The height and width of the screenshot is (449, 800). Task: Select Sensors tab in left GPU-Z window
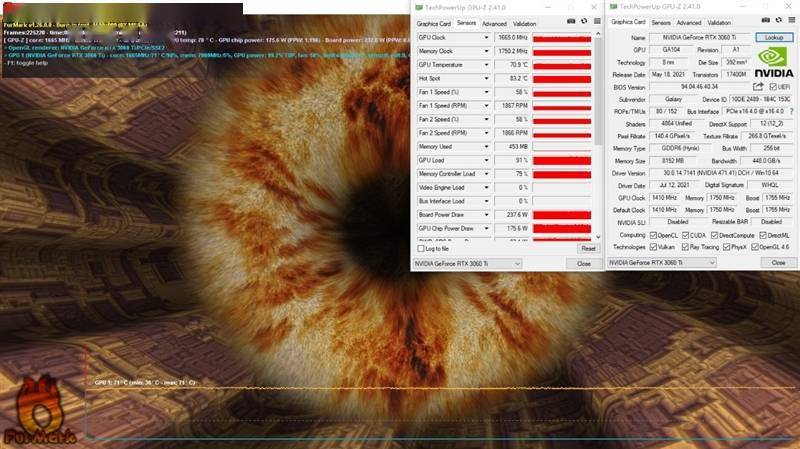(466, 23)
